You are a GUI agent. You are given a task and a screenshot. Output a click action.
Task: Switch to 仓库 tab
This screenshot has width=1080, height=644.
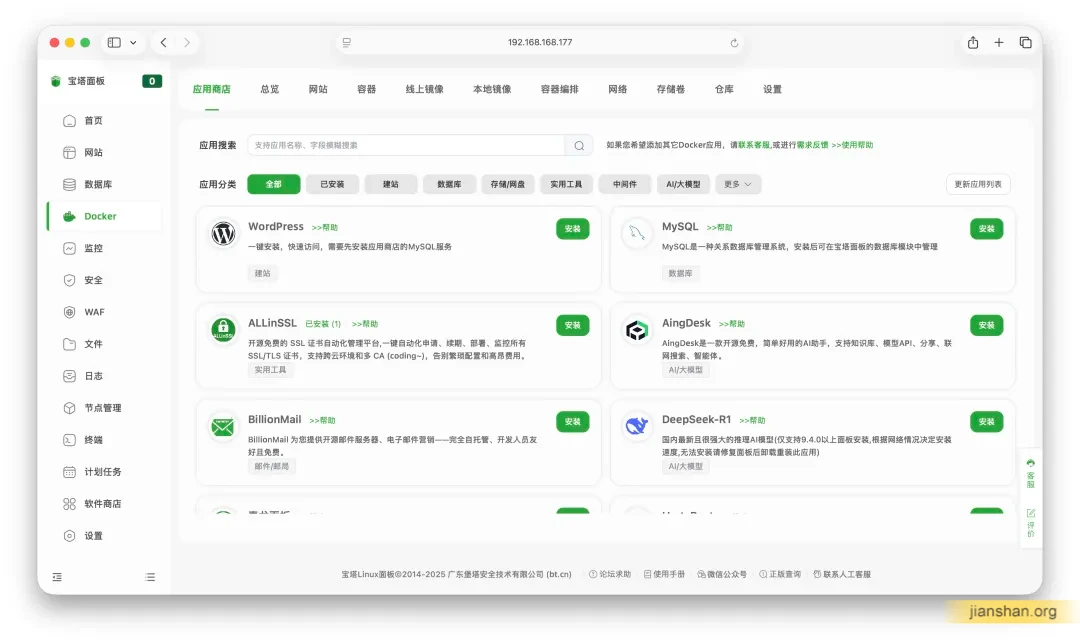tap(724, 89)
